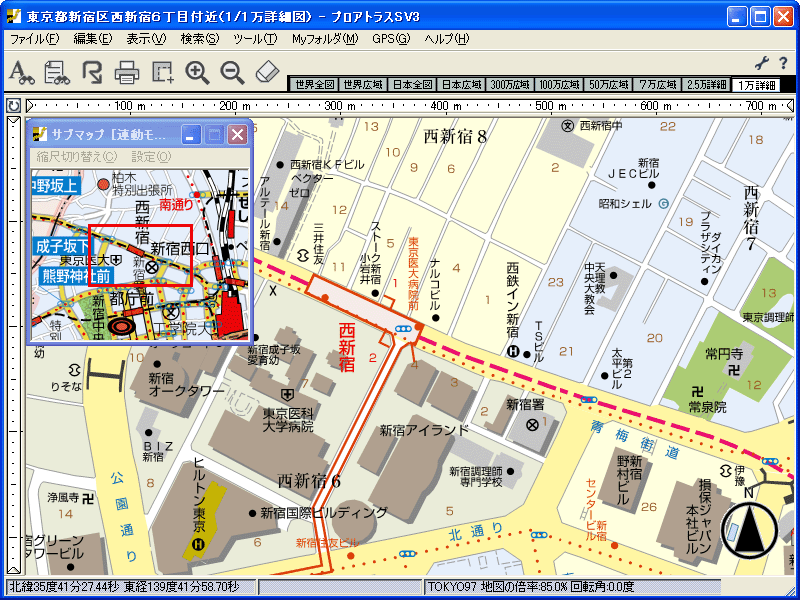Open the GPS(G) menu
The width and height of the screenshot is (800, 600).
(x=391, y=39)
